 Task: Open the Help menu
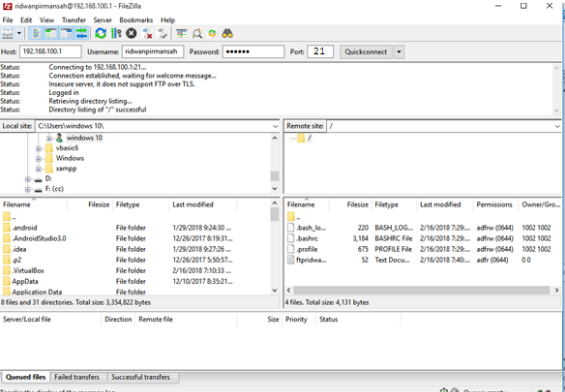pos(168,20)
